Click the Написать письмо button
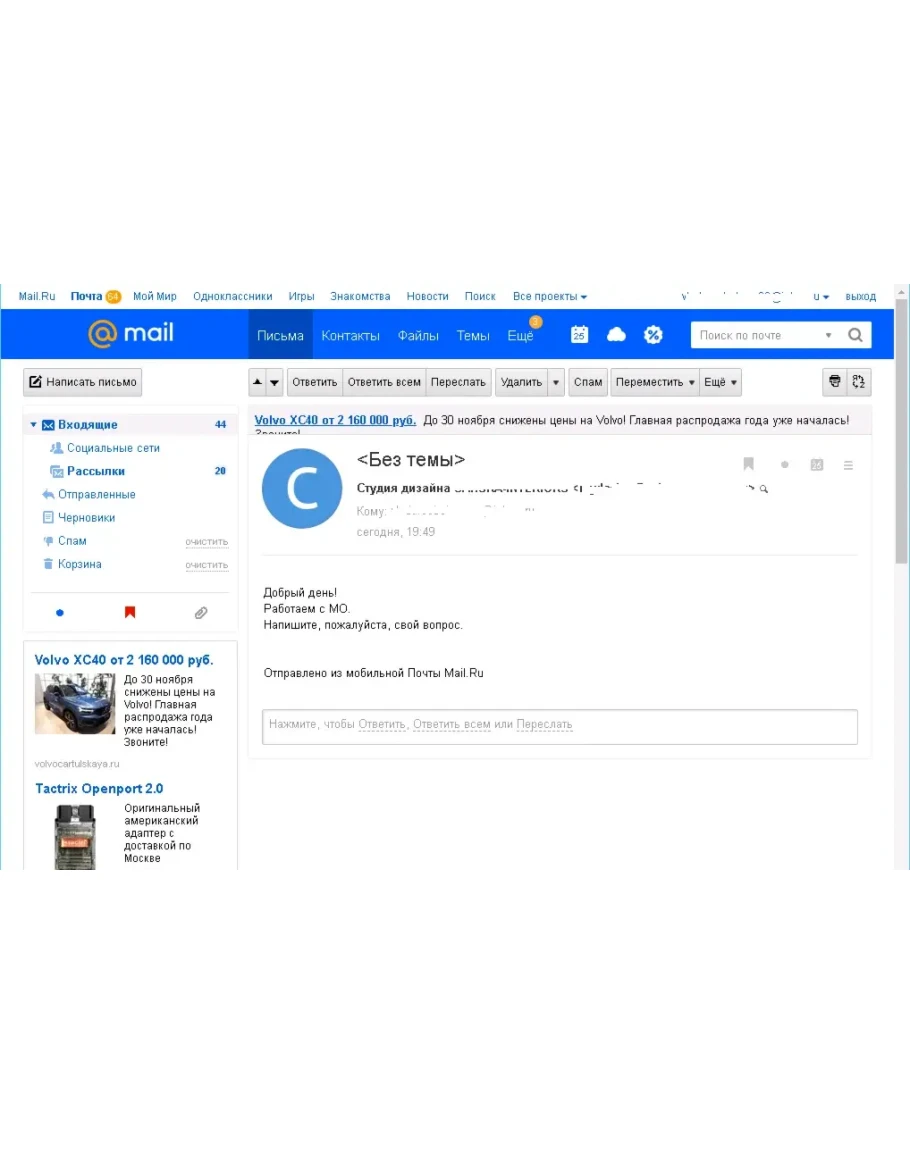 83,382
